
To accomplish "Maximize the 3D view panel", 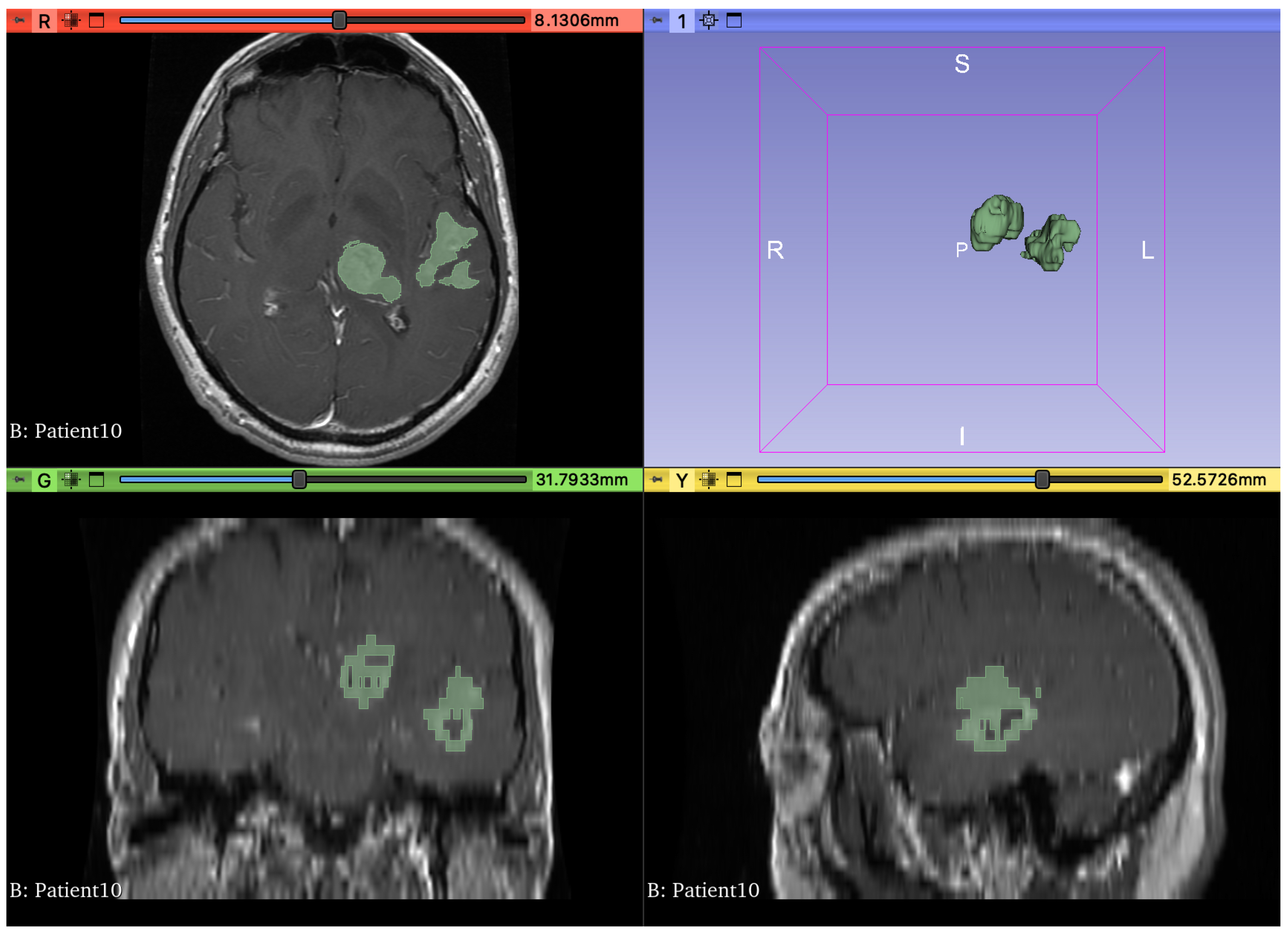I will [x=734, y=21].
